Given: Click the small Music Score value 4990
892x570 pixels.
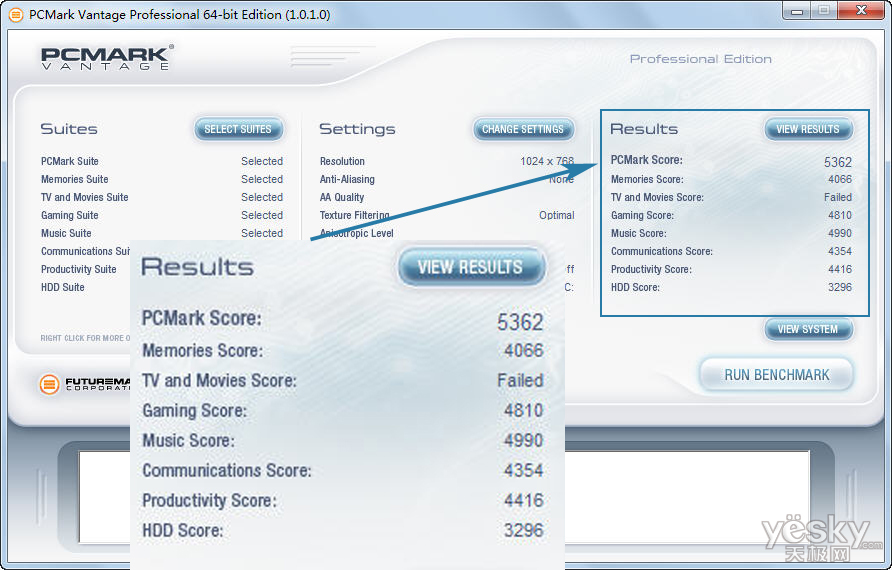Looking at the screenshot, I should click(840, 233).
